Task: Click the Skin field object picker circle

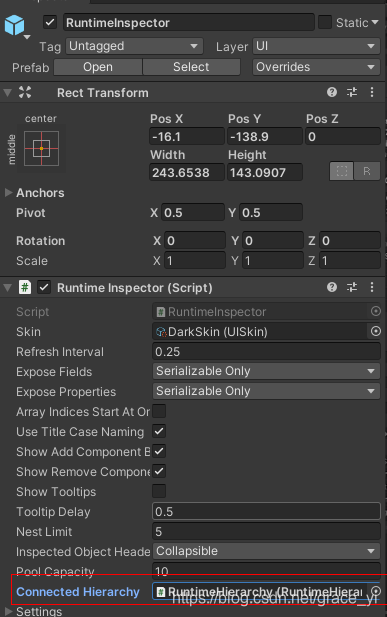Action: pos(376,332)
